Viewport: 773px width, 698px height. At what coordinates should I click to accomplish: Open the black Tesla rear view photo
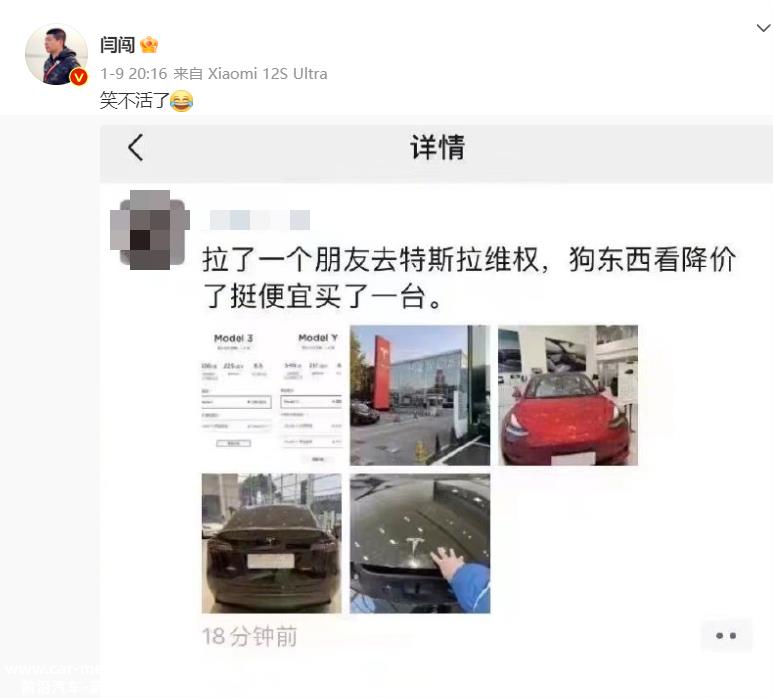[x=272, y=543]
